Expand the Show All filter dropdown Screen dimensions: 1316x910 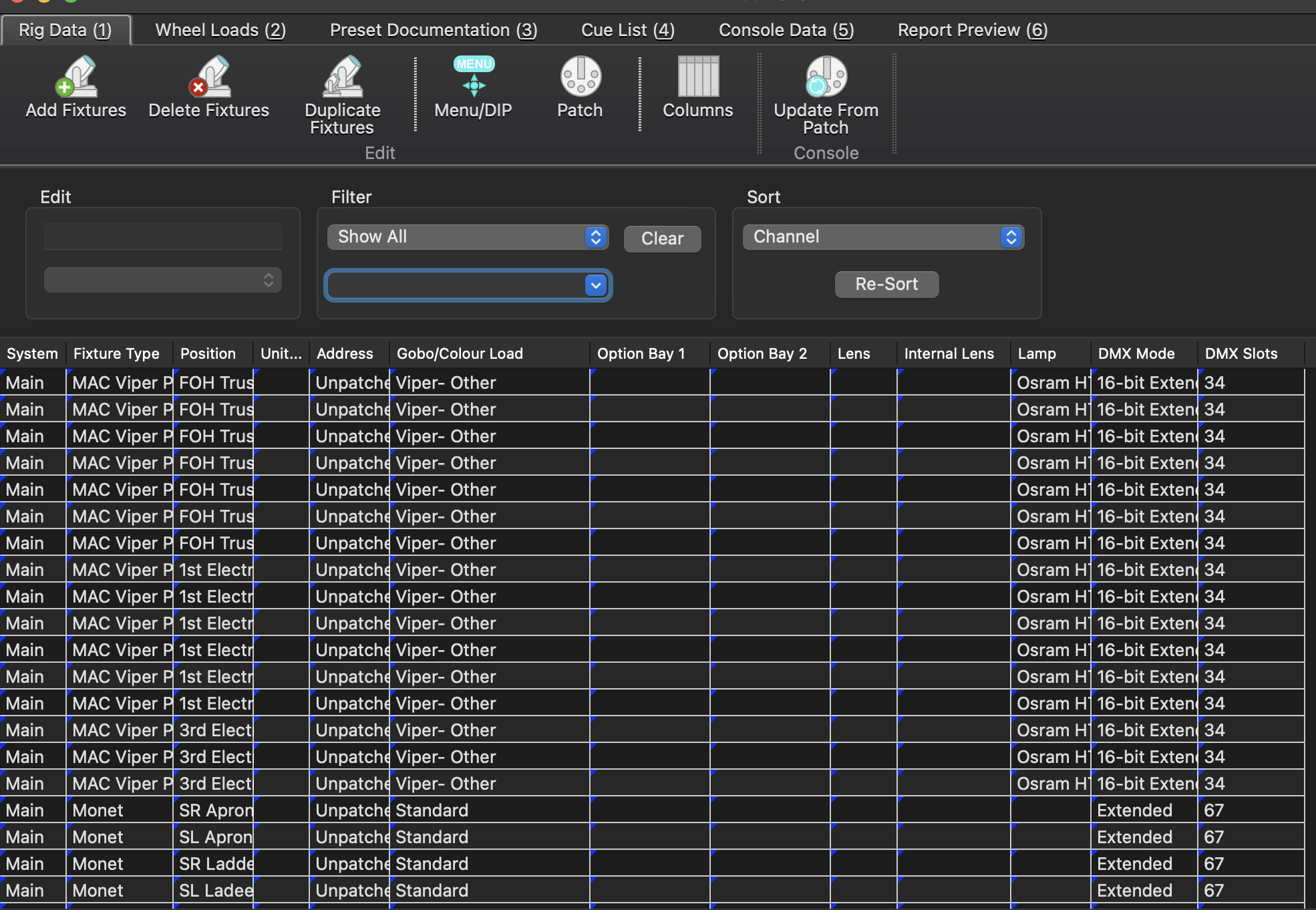pyautogui.click(x=467, y=237)
